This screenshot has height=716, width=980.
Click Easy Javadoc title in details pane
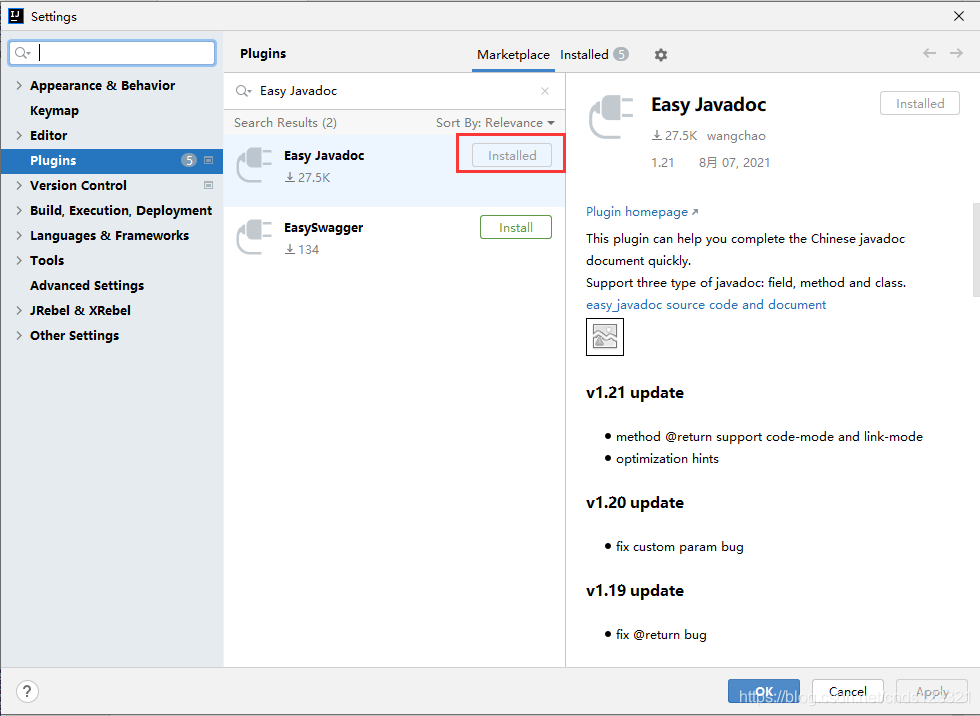(708, 104)
